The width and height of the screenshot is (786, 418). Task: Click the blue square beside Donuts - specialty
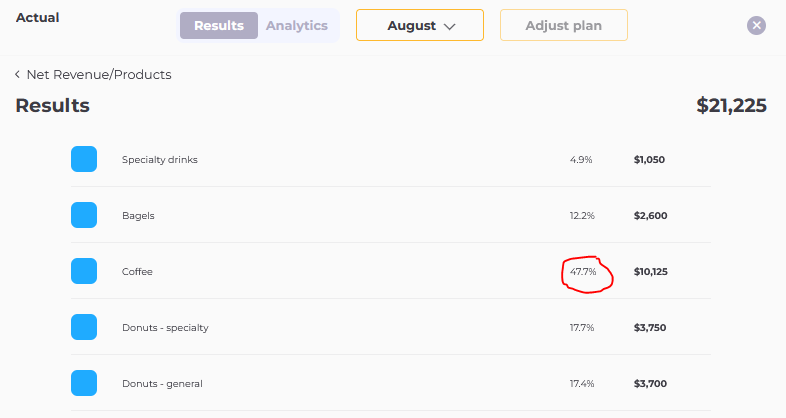tap(84, 327)
